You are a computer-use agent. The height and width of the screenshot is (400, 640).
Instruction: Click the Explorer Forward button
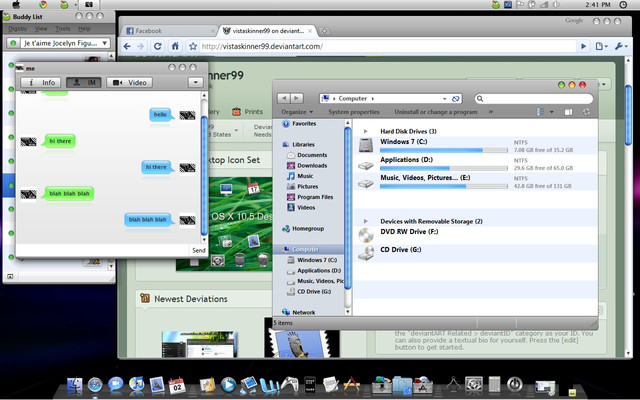point(297,98)
